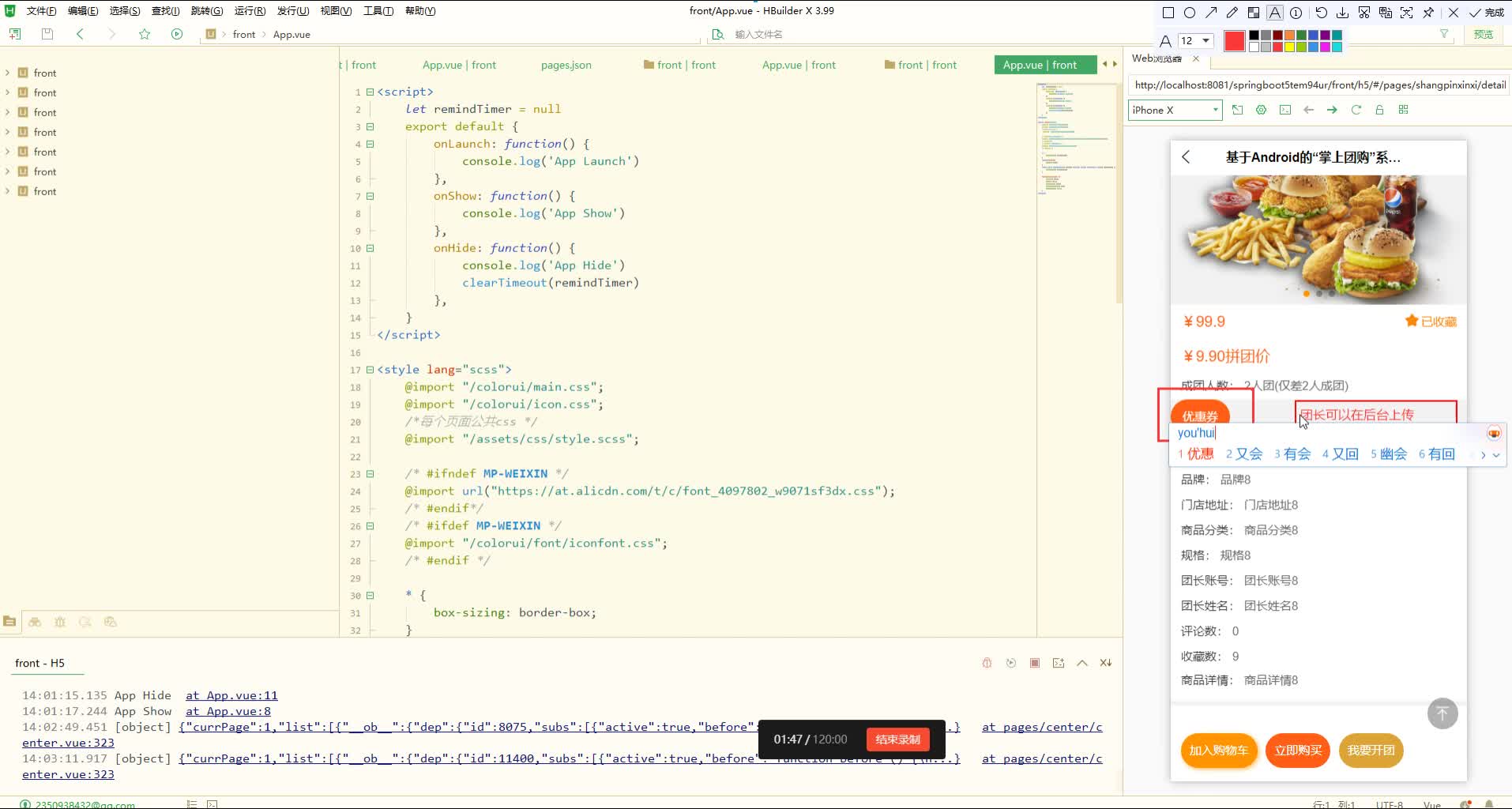1512x809 pixels.
Task: Switch to the pages.json tab
Action: [566, 65]
